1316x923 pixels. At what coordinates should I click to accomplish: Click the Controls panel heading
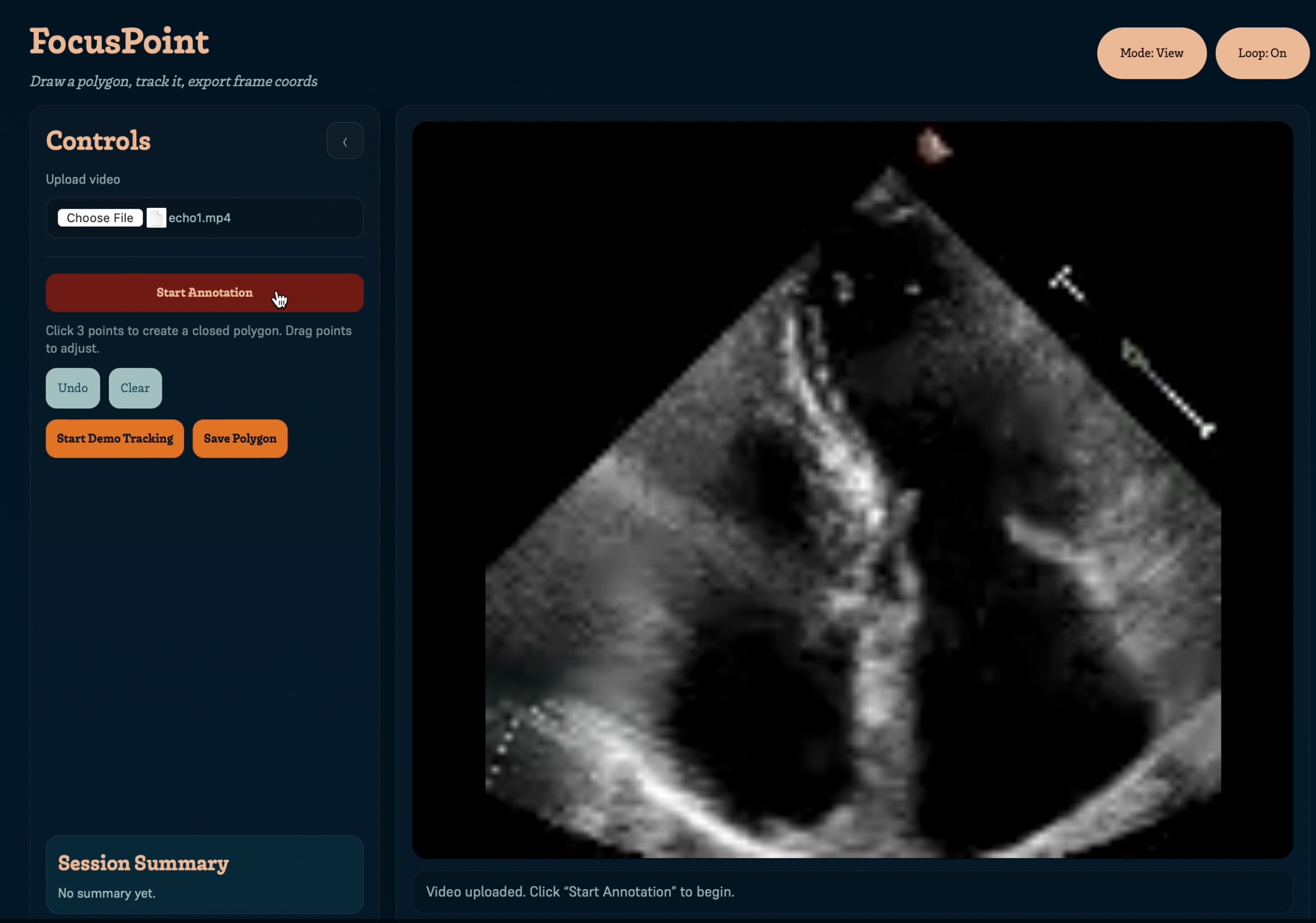tap(98, 141)
